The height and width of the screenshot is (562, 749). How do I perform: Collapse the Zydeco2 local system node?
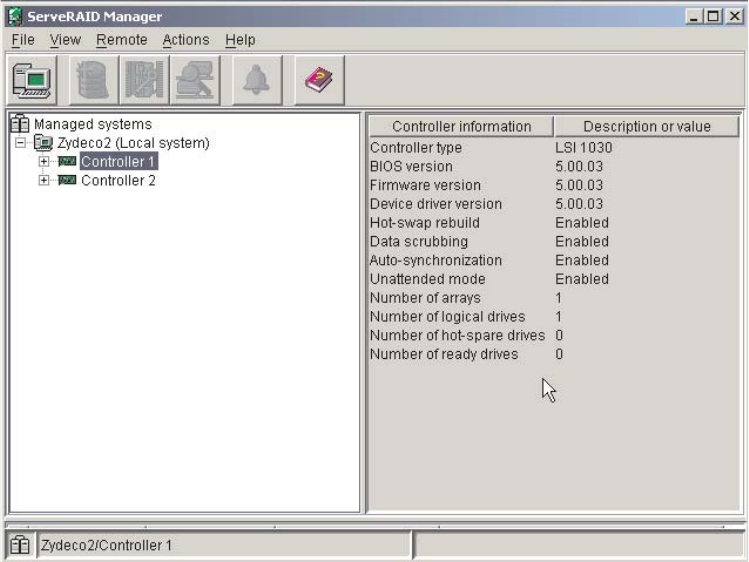(x=22, y=143)
